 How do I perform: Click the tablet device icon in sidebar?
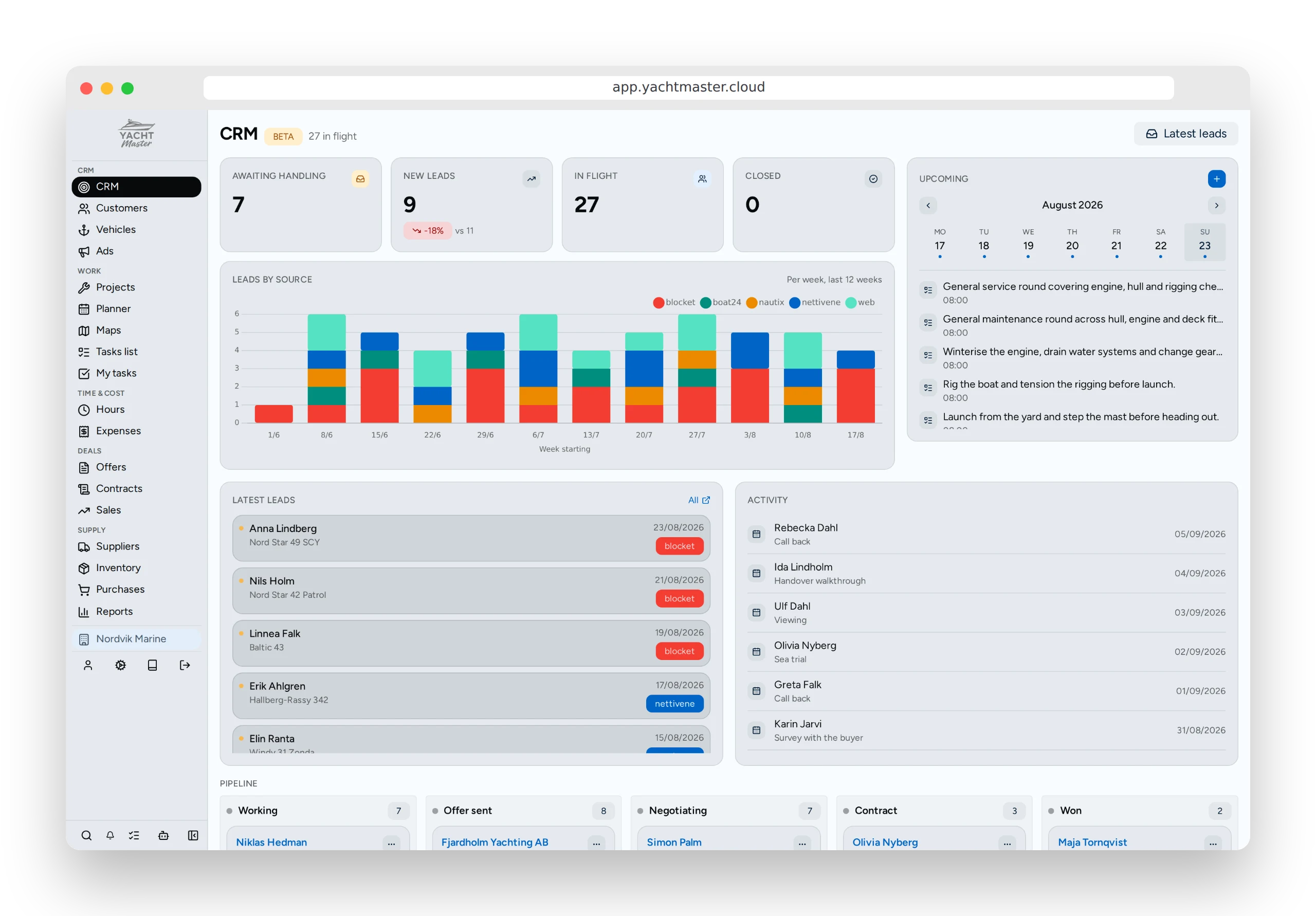coord(153,665)
